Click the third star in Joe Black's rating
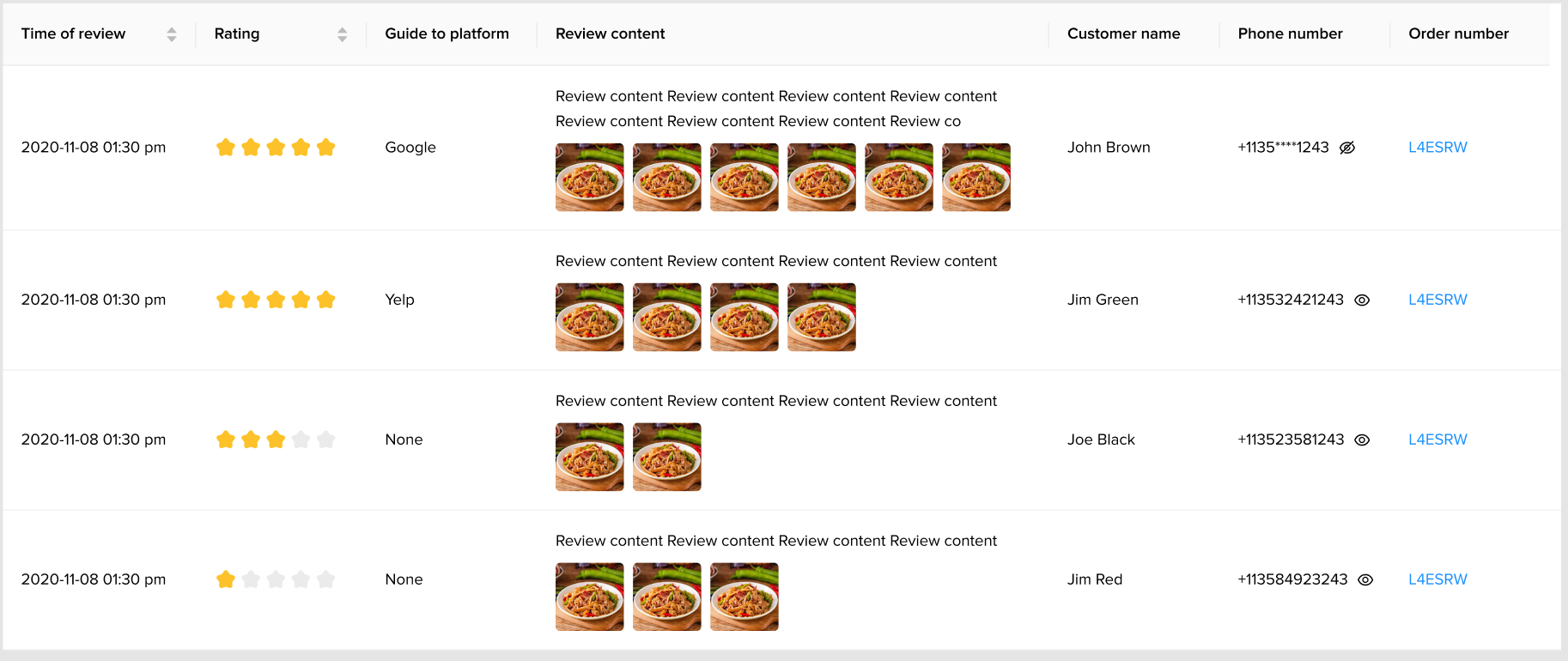The height and width of the screenshot is (661, 1568). pyautogui.click(x=276, y=440)
